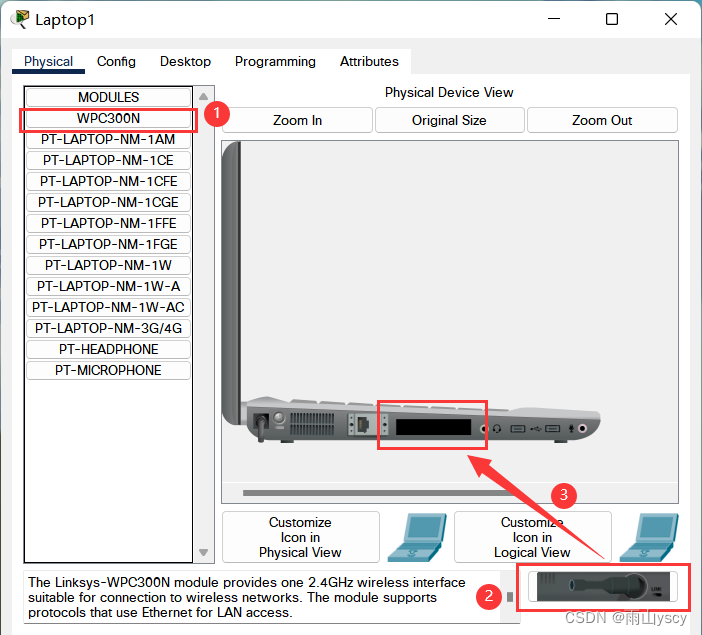This screenshot has width=702, height=635.
Task: Close the Laptop1 window
Action: (671, 19)
